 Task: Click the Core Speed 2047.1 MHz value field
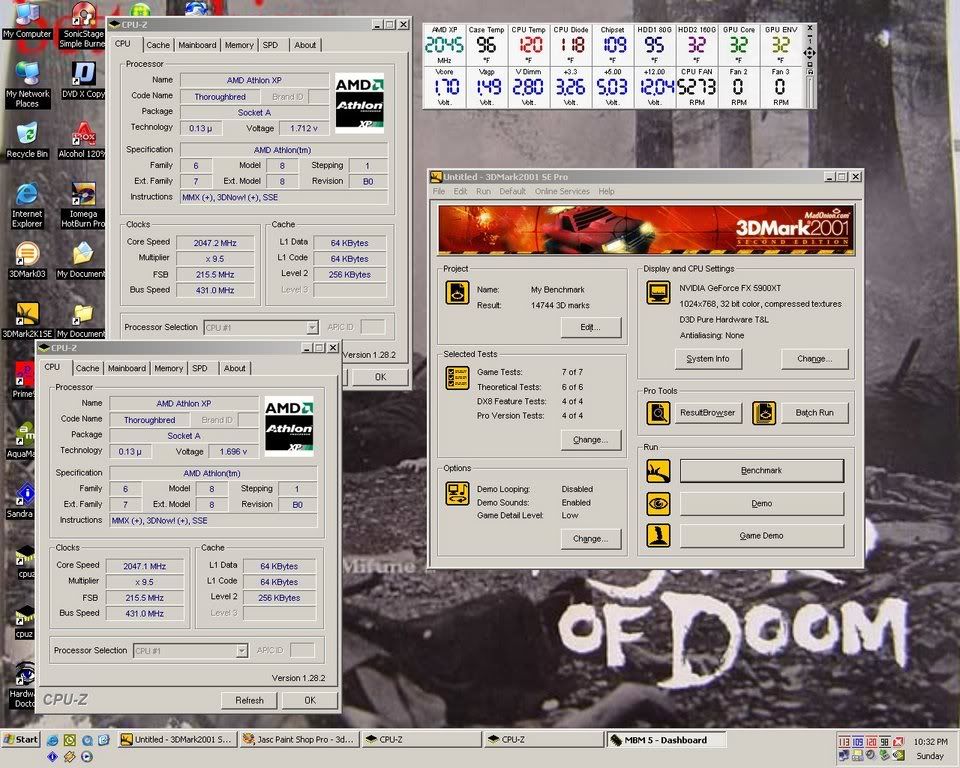click(x=144, y=567)
